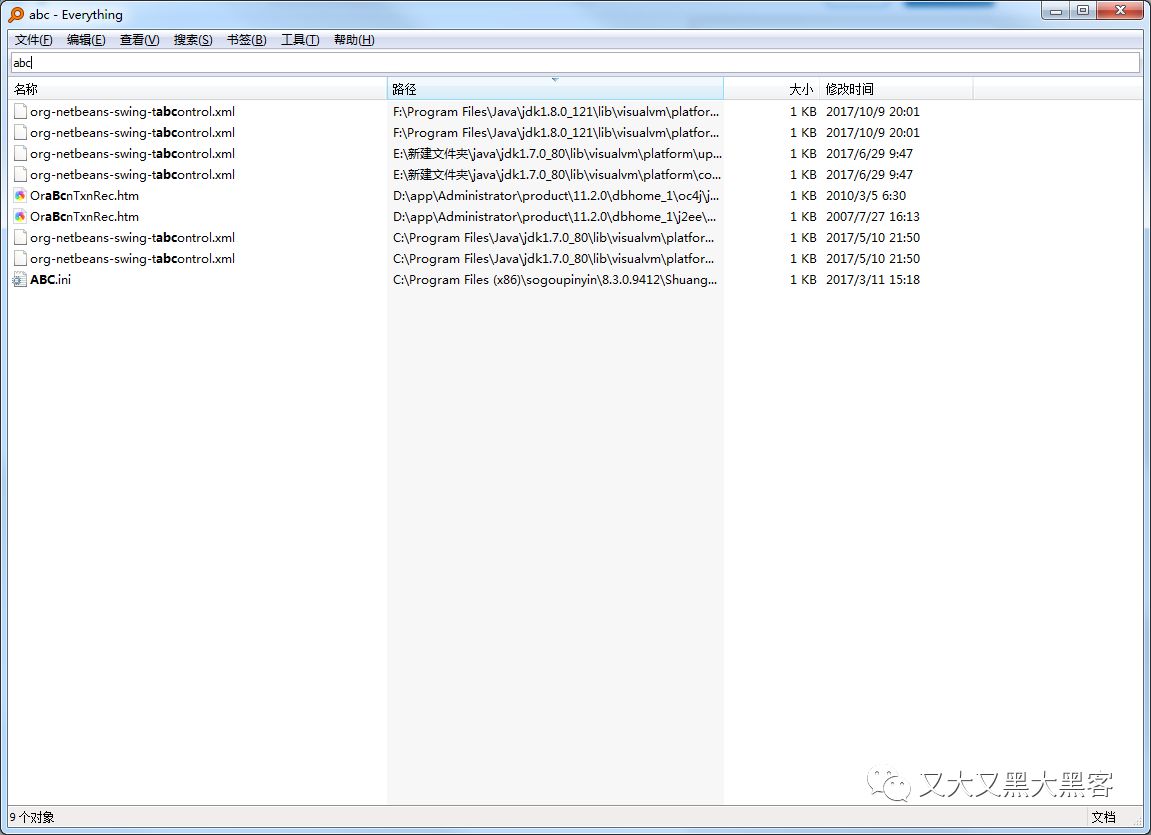1151x835 pixels.
Task: Open the 书签(B) menu
Action: [x=247, y=40]
